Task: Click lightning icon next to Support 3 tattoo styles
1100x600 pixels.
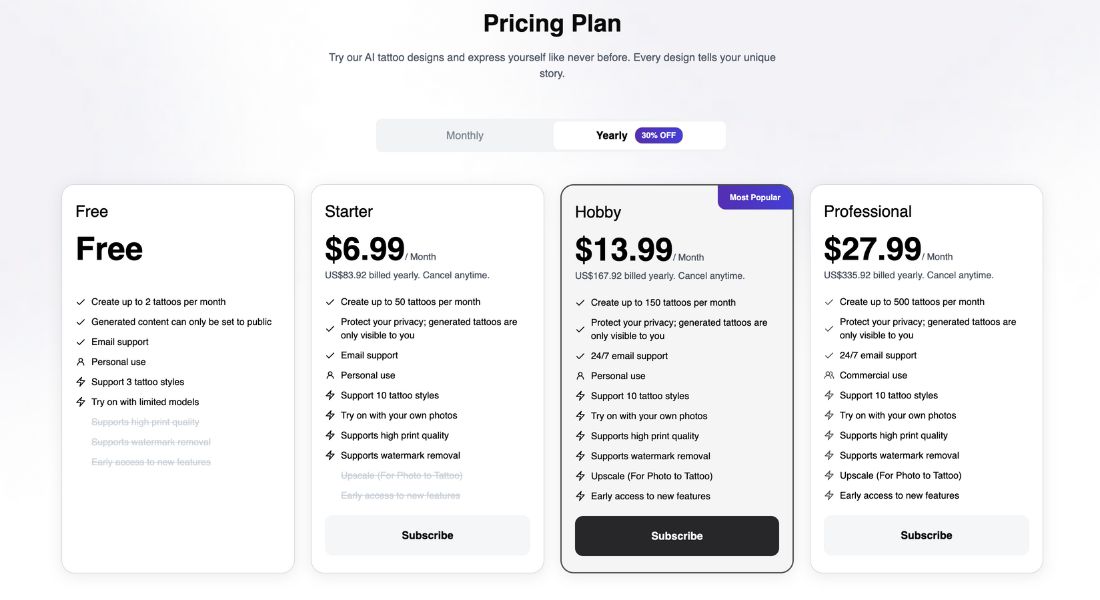Action: pos(81,382)
